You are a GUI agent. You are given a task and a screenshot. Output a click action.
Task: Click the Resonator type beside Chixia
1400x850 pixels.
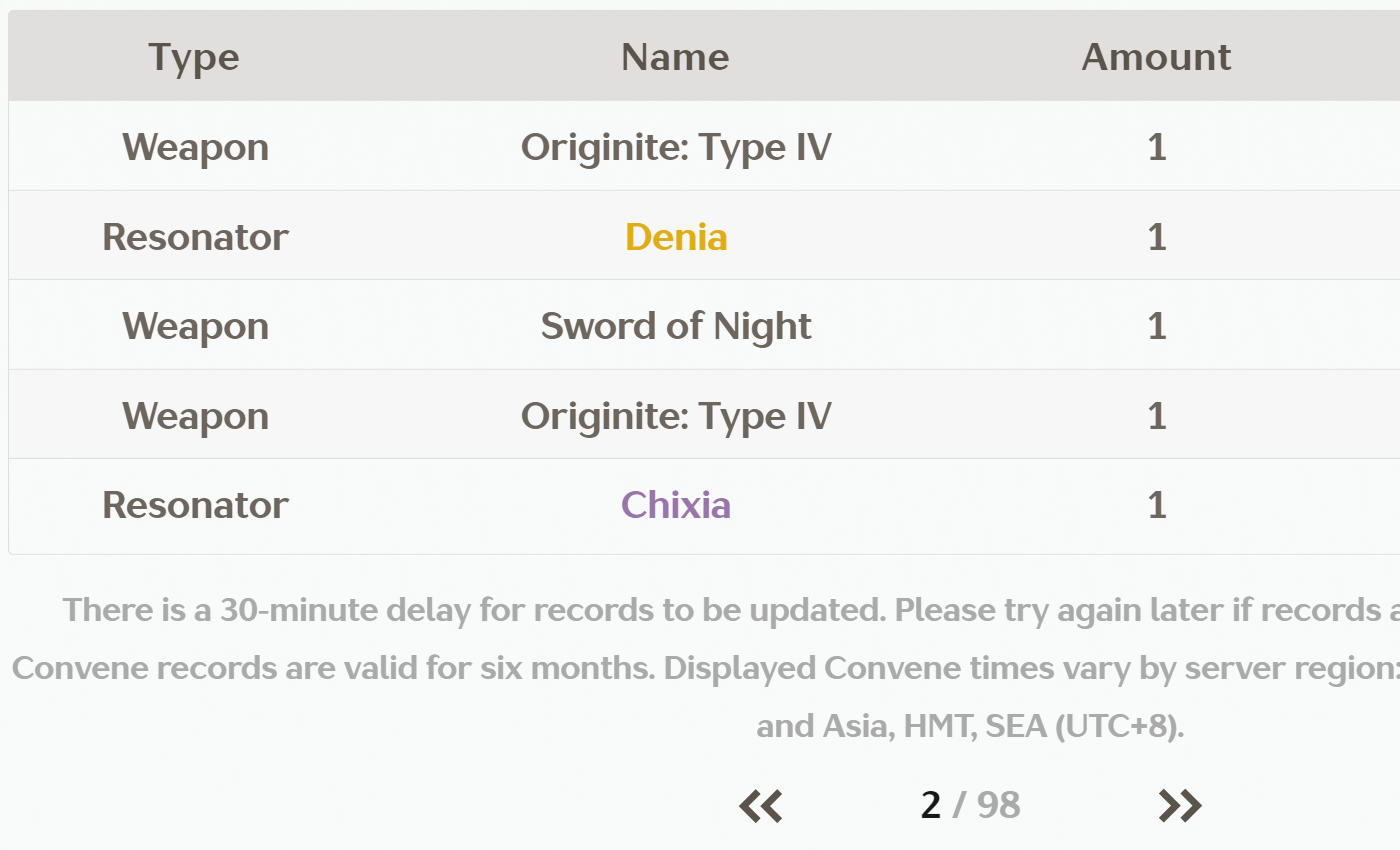click(195, 505)
